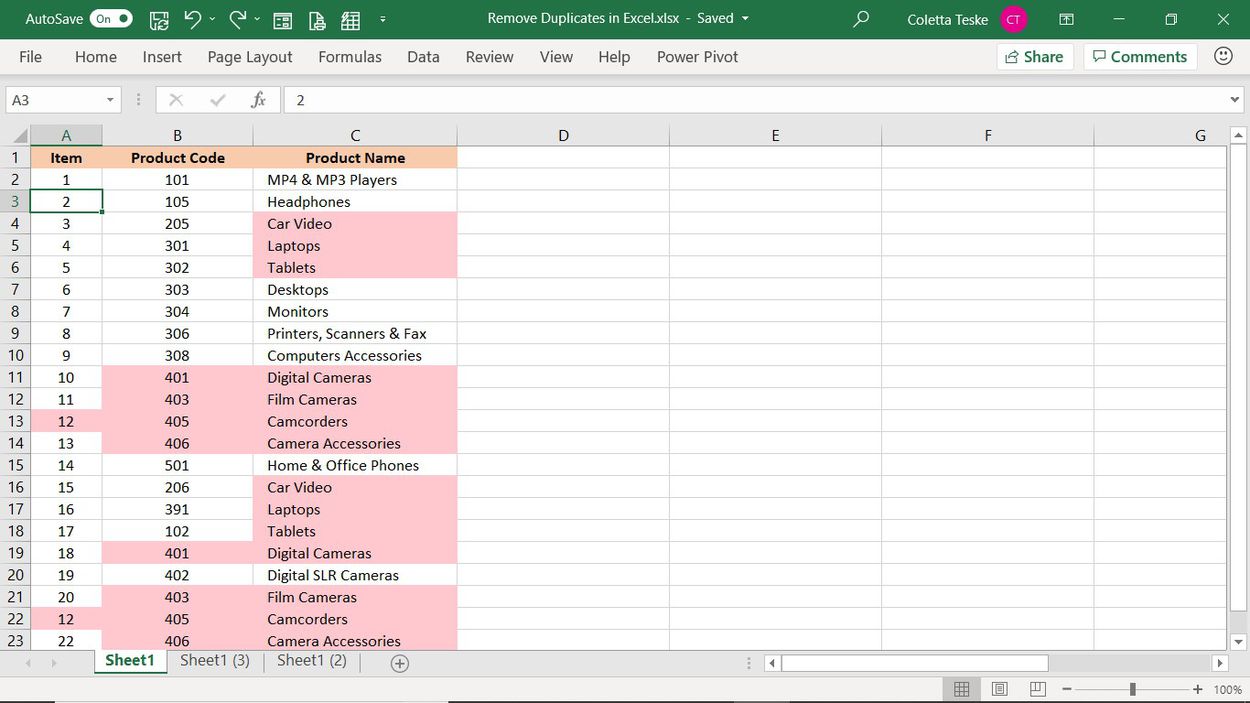Select row 15 header
Image resolution: width=1250 pixels, height=703 pixels.
[x=16, y=465]
